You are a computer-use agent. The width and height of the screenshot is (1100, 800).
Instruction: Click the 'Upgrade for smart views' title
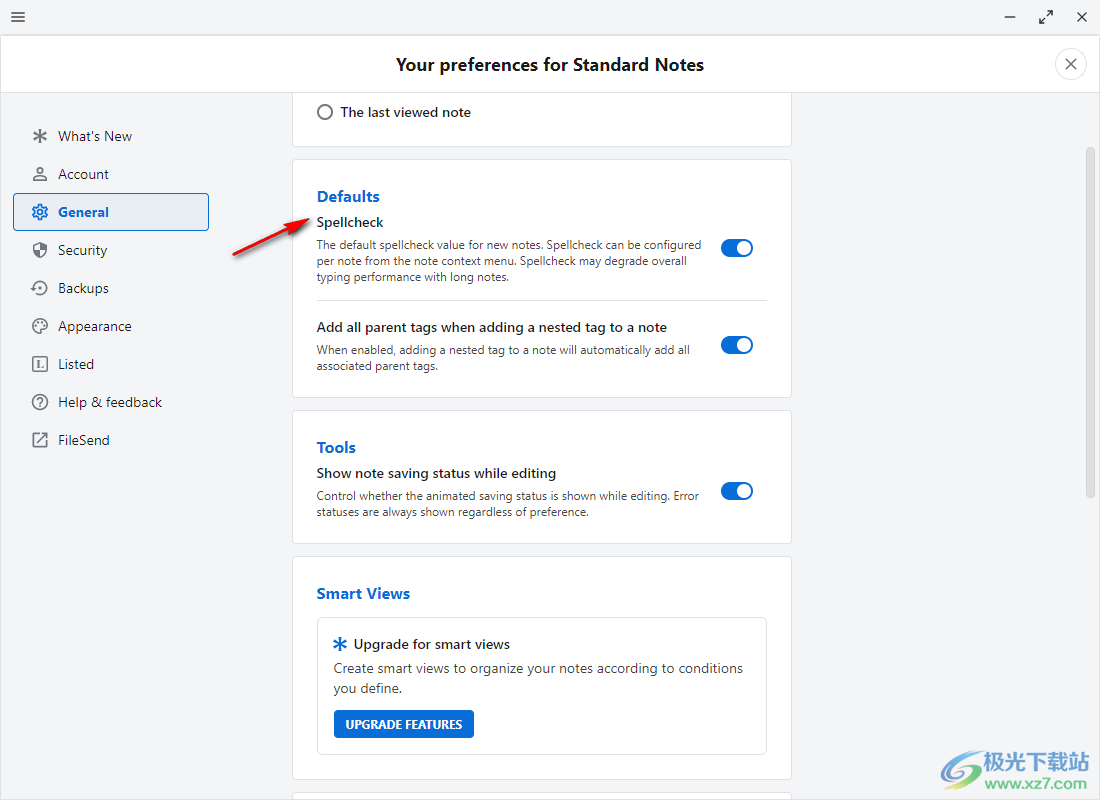pos(431,644)
